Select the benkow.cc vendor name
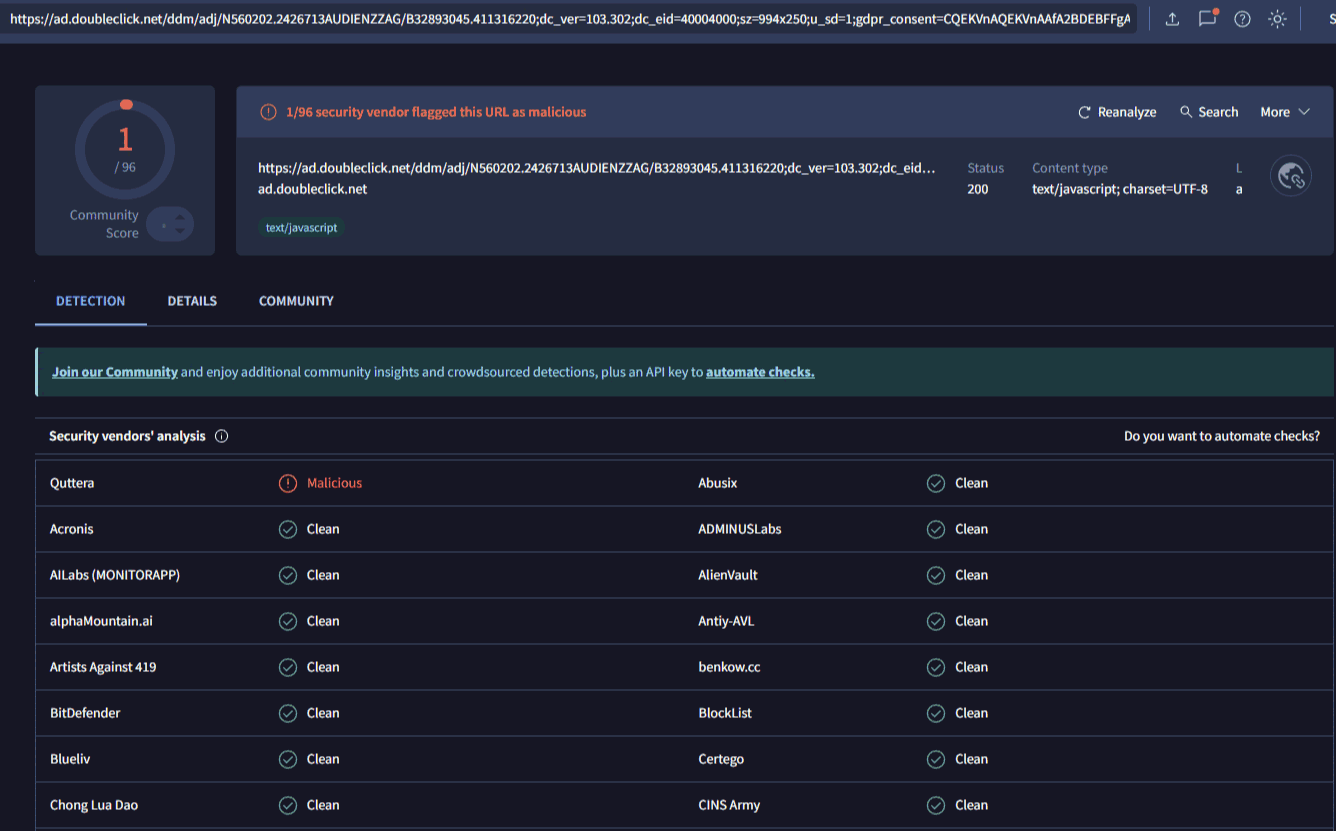The image size is (1336, 831). pyautogui.click(x=729, y=667)
